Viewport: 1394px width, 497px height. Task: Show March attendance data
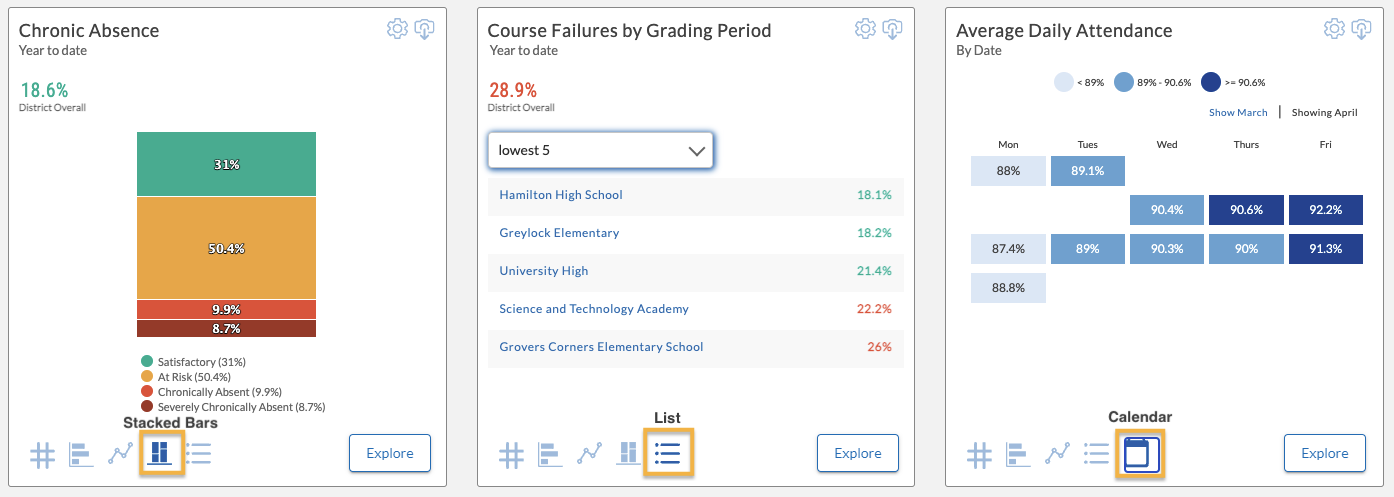coord(1238,113)
